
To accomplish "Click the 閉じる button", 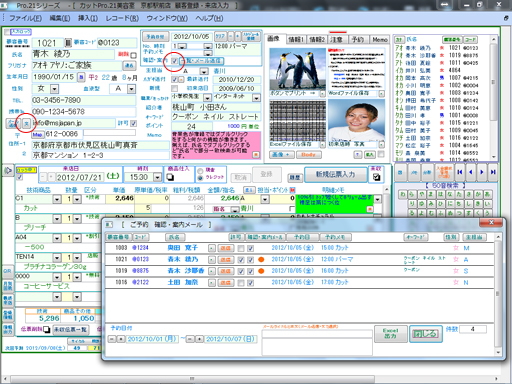I will (425, 334).
